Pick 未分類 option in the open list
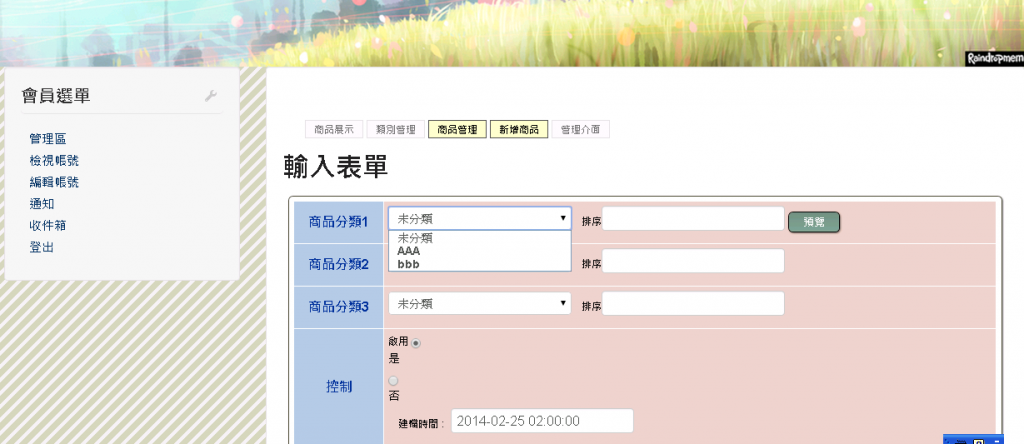 point(415,238)
